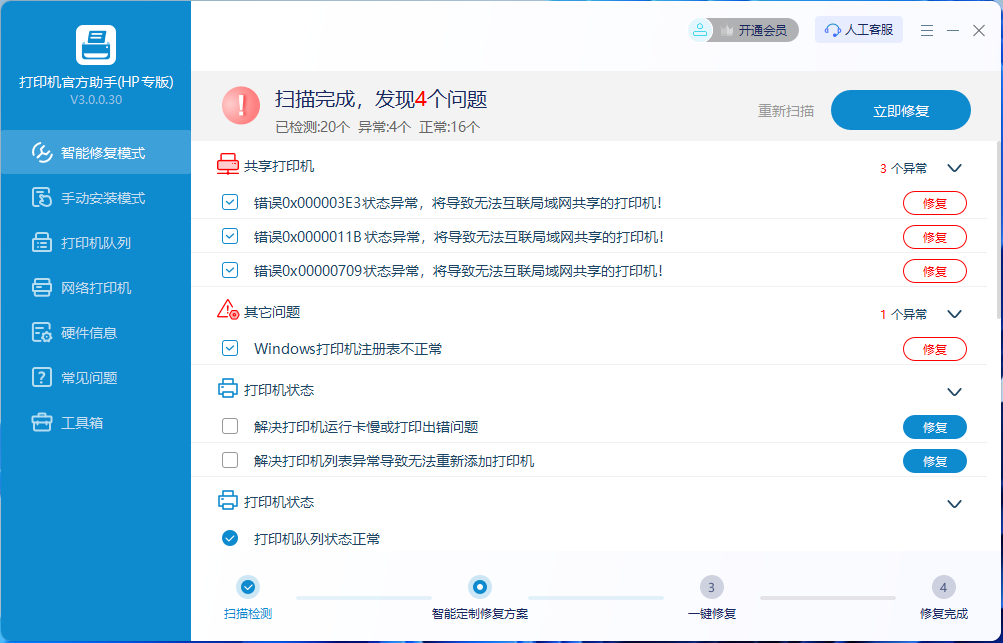
Task: Collapse the first 打印机状态 section chevron
Action: pos(954,391)
